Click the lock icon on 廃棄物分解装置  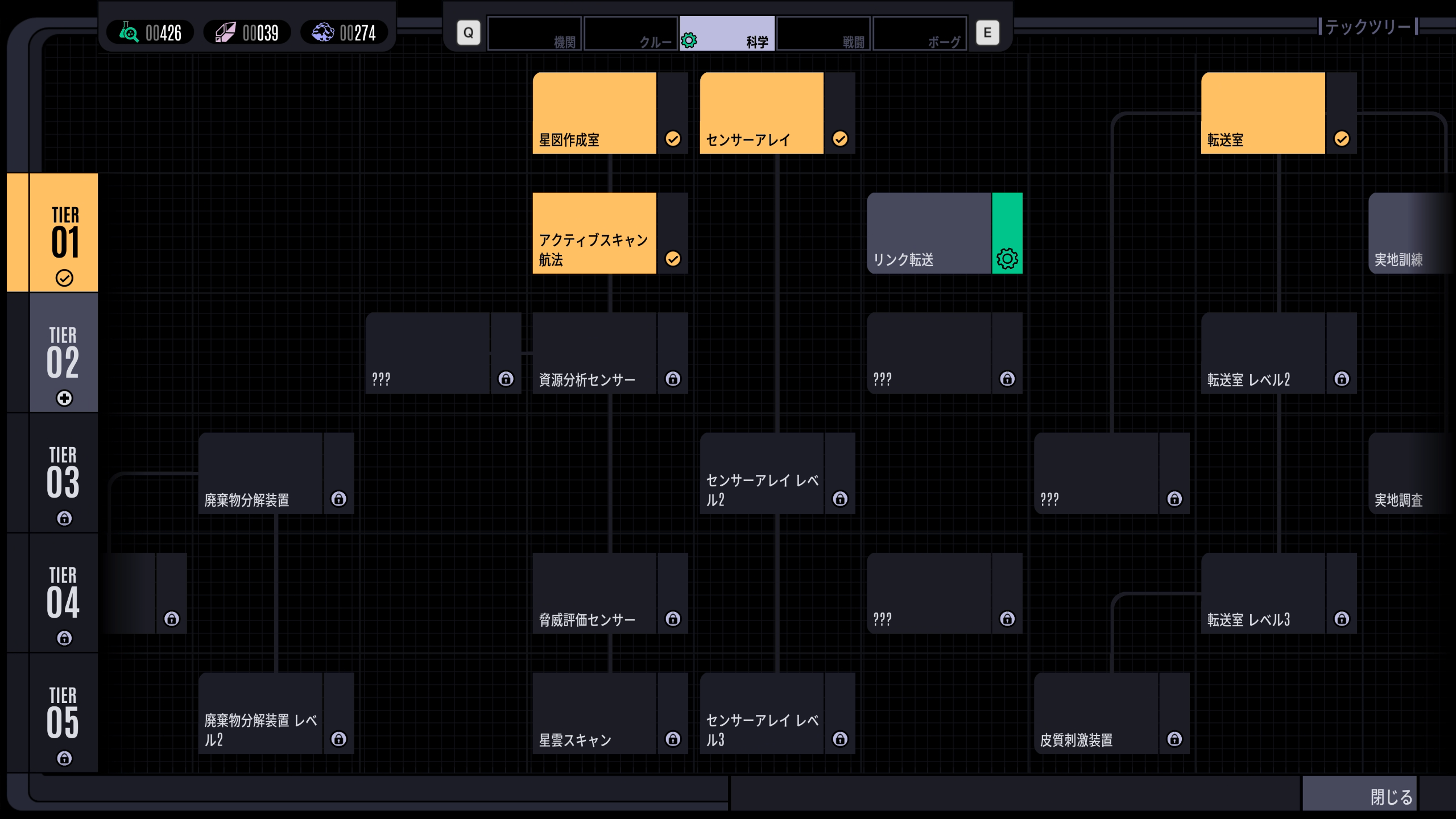(338, 499)
